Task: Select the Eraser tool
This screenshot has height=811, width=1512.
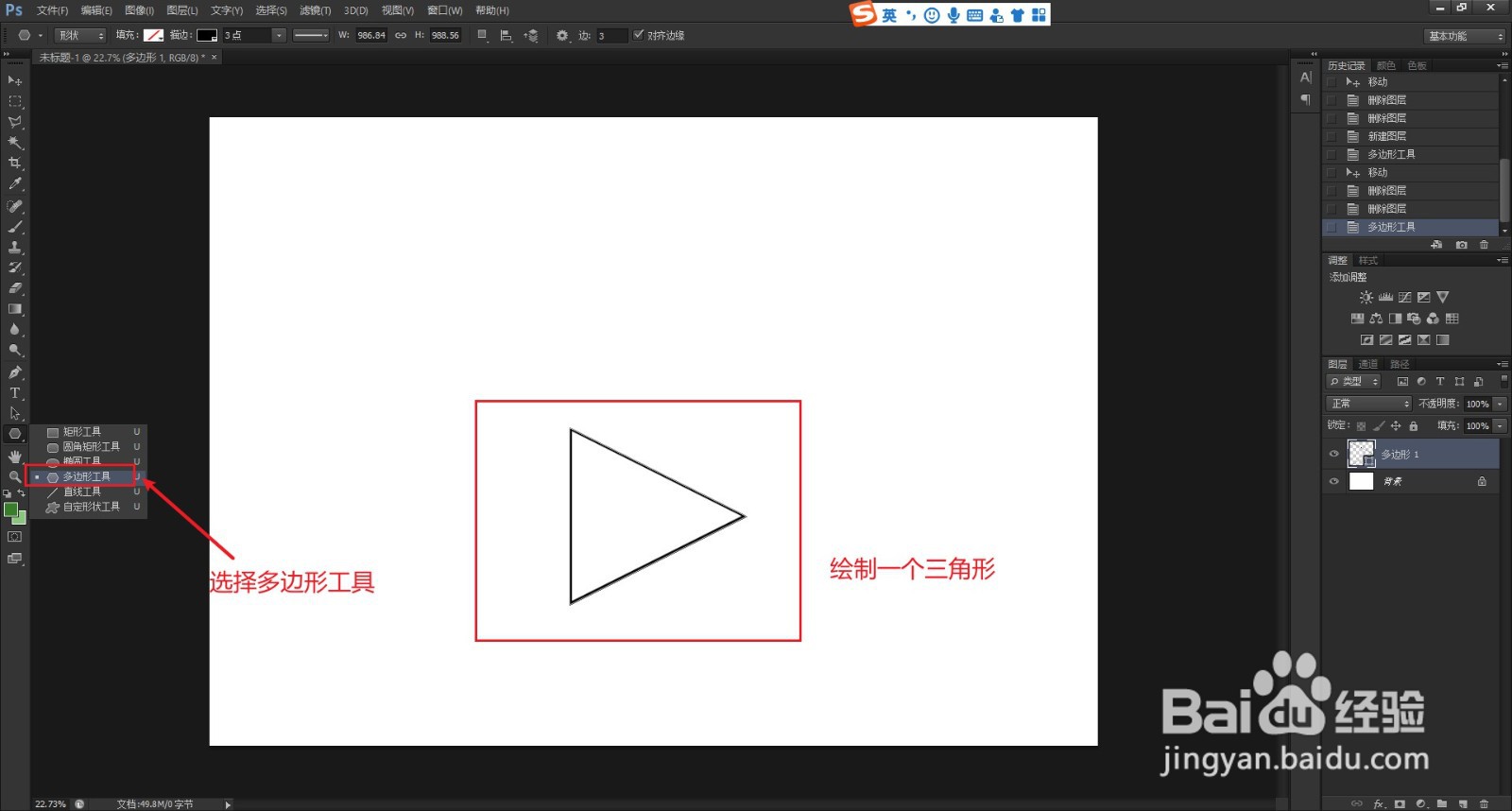Action: pyautogui.click(x=15, y=288)
